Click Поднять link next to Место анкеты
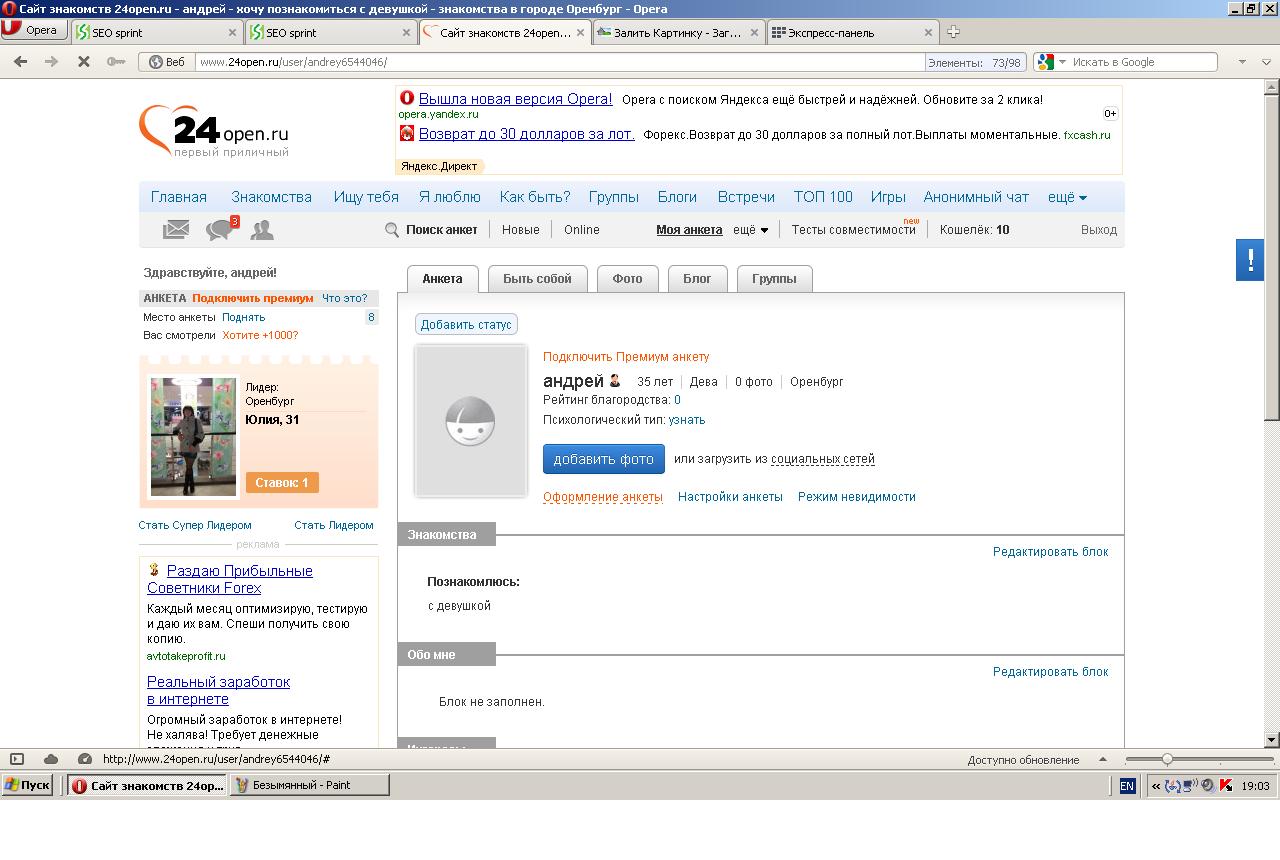This screenshot has height=860, width=1280. [x=243, y=317]
